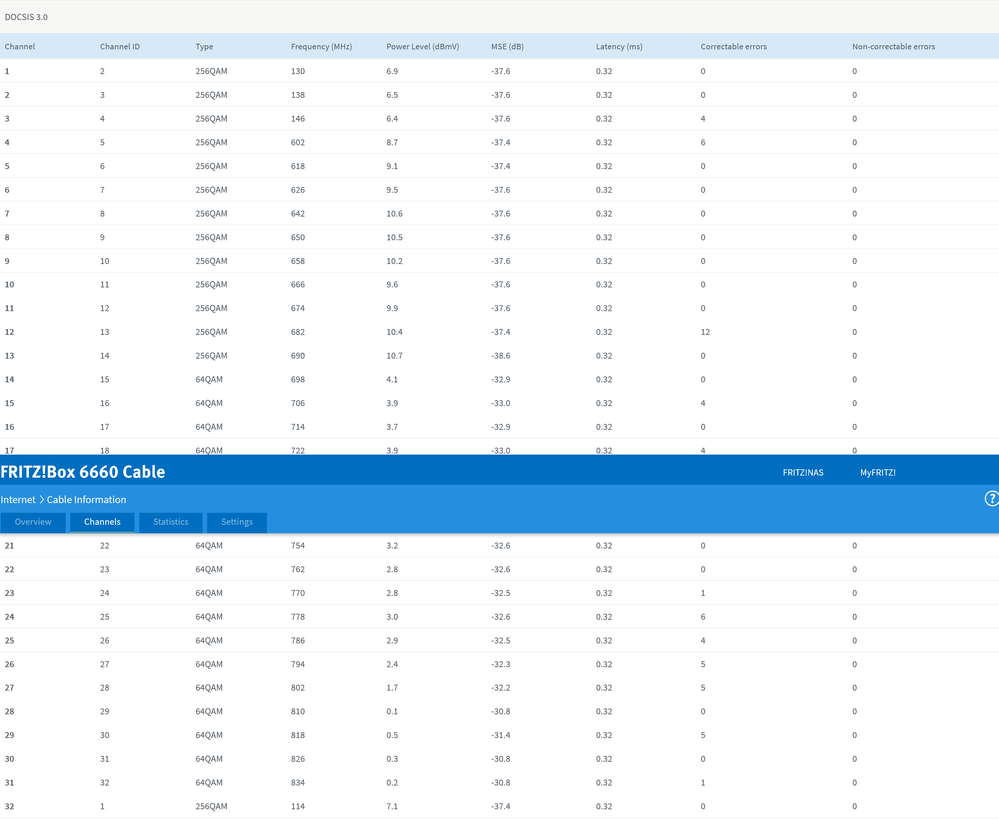Click the Internet breadcrumb link

point(18,500)
